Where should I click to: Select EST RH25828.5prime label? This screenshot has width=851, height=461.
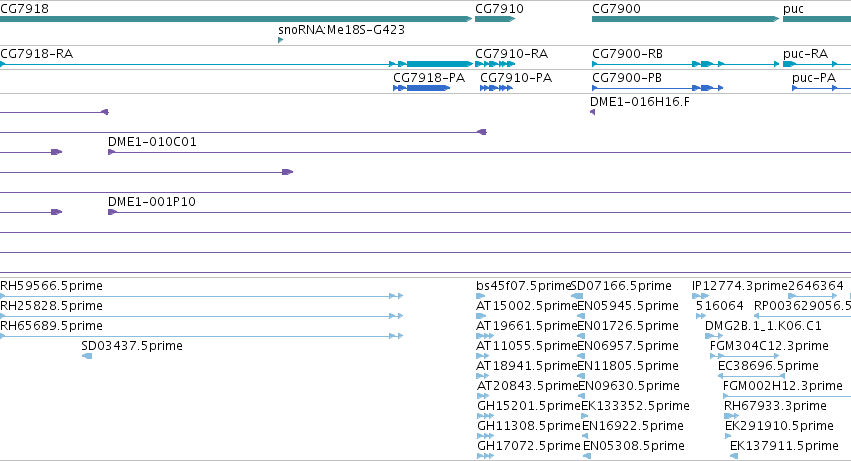coord(51,306)
